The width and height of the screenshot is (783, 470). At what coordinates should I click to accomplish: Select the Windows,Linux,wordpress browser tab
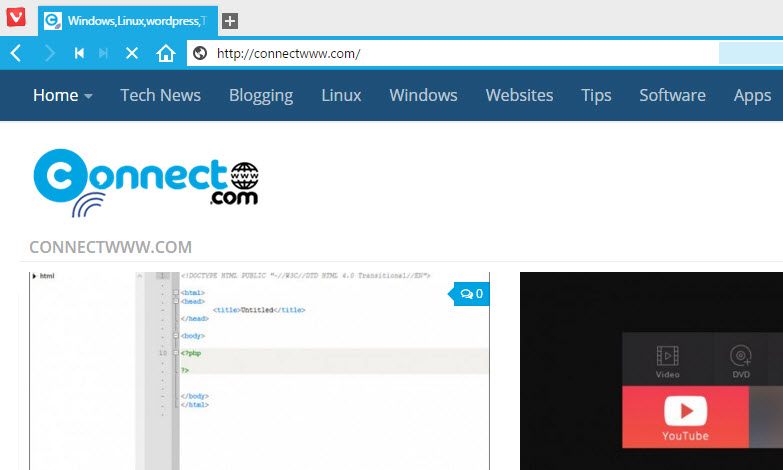tap(128, 21)
